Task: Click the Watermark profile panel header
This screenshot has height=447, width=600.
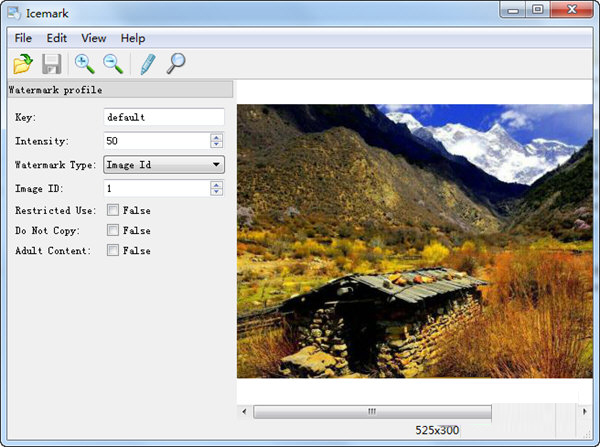Action: pos(120,90)
